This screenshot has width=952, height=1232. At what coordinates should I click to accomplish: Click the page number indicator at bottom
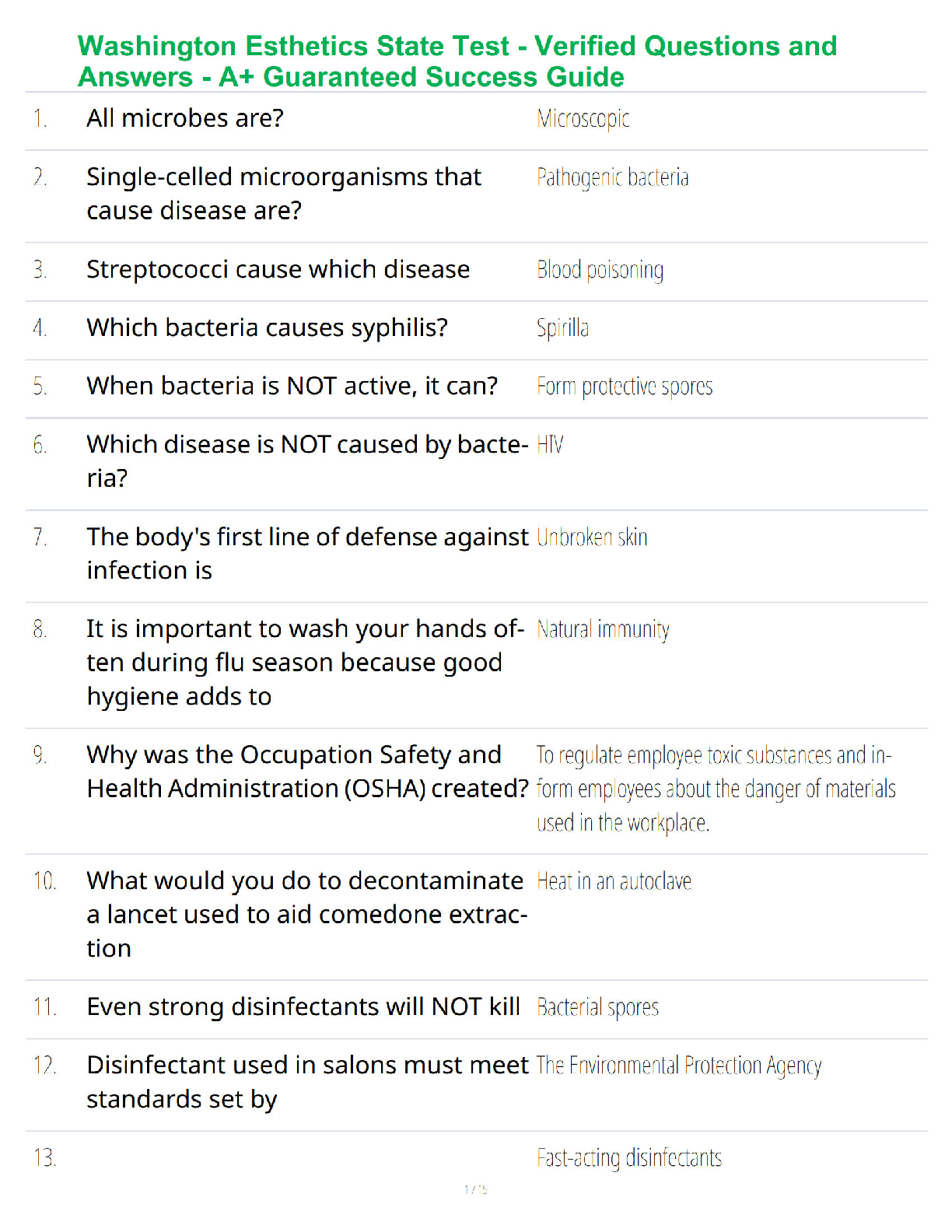point(476,1189)
